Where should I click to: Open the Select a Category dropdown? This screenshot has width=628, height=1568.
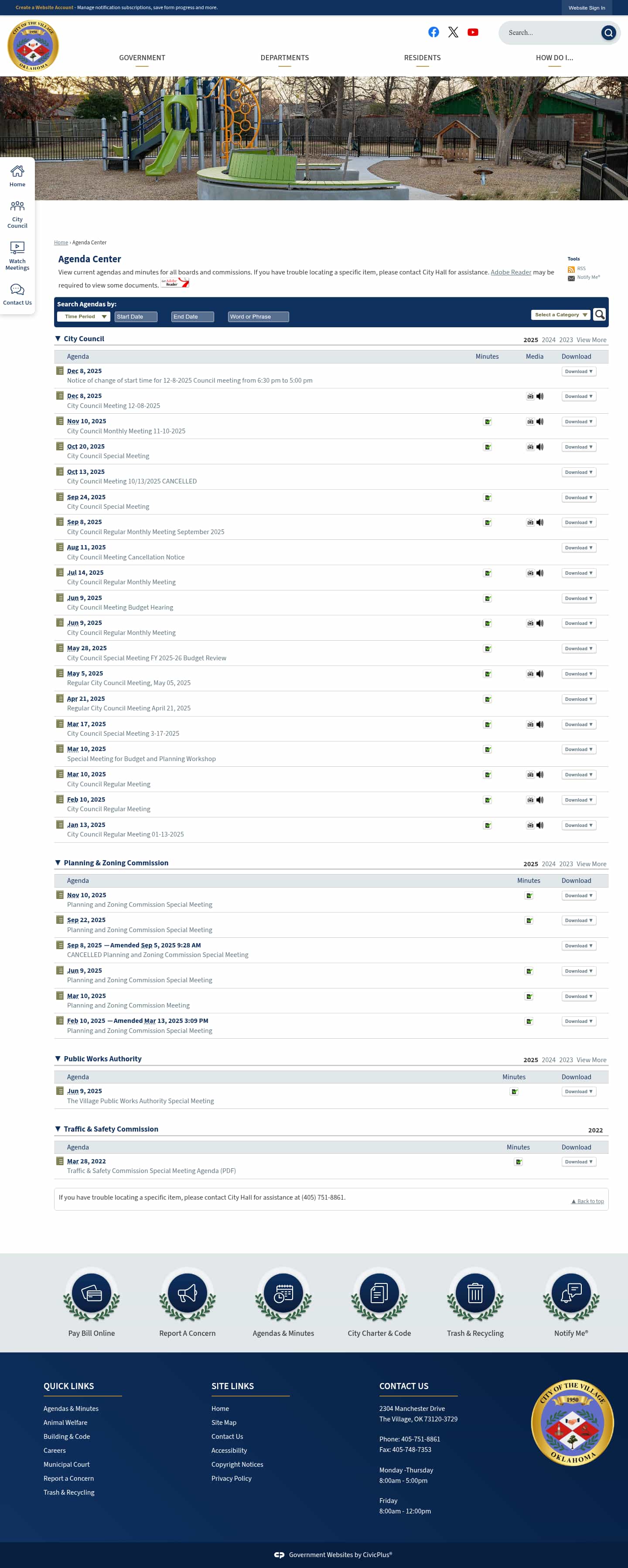point(560,315)
